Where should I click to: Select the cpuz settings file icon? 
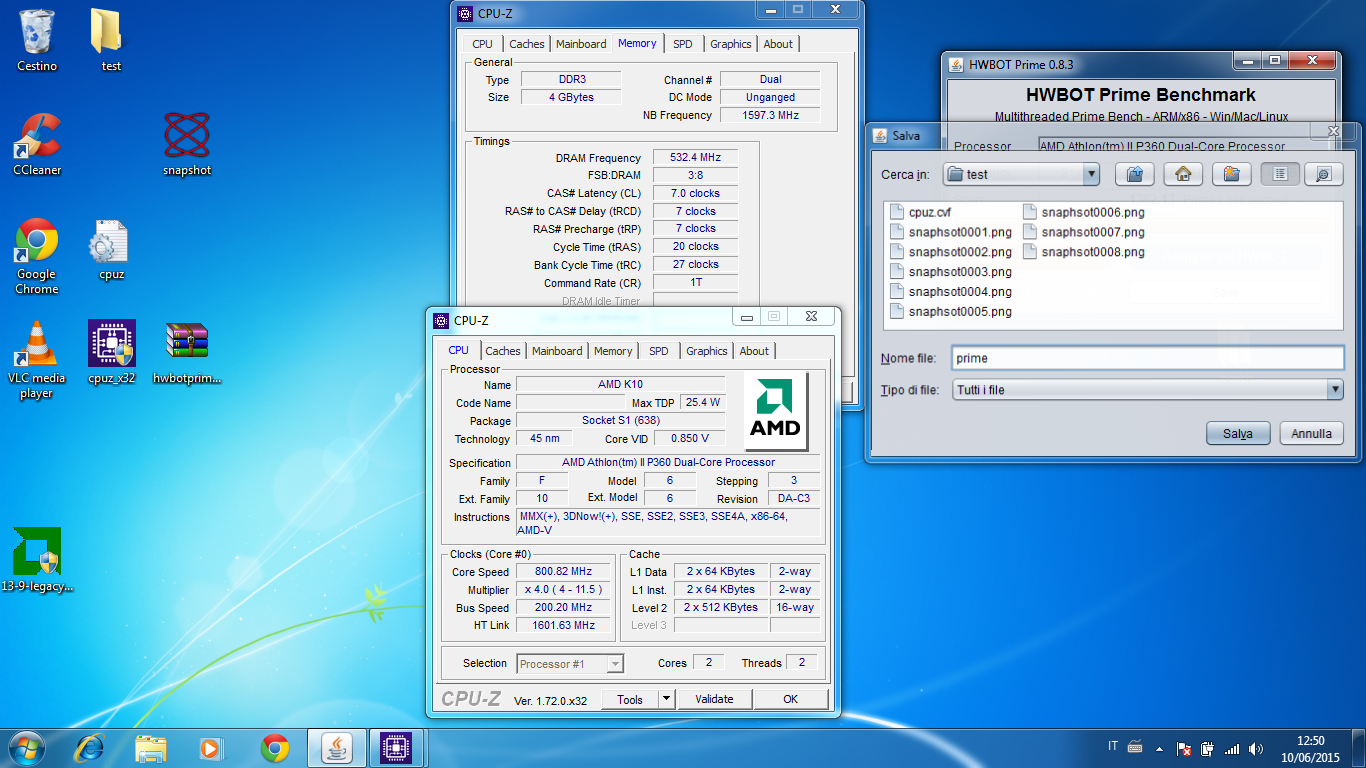(111, 248)
